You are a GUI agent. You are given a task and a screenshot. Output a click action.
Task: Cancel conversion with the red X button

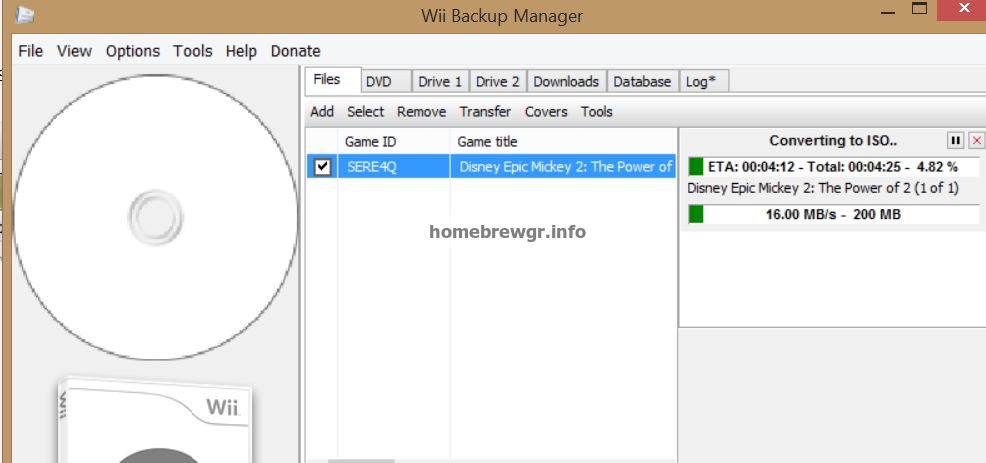point(977,140)
